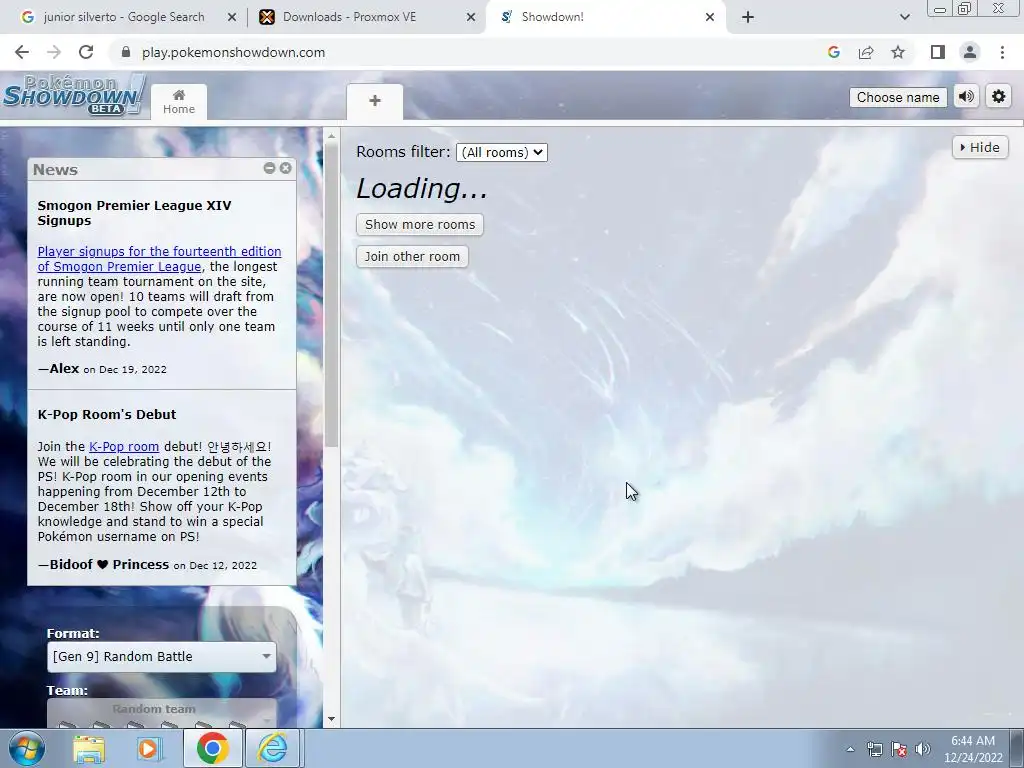Click Smogon Premier League XIV Signups heading

pos(135,213)
